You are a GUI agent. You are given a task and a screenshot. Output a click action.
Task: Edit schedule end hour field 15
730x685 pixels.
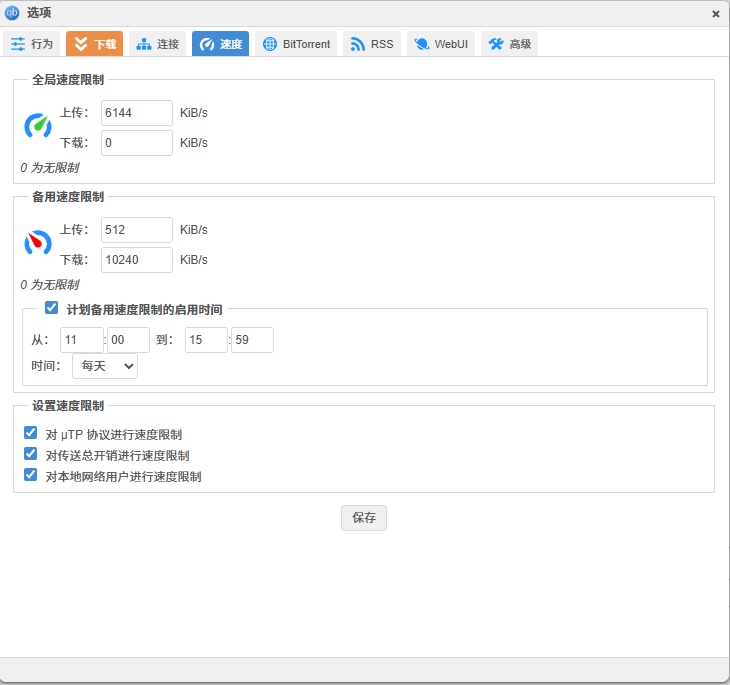coord(206,340)
